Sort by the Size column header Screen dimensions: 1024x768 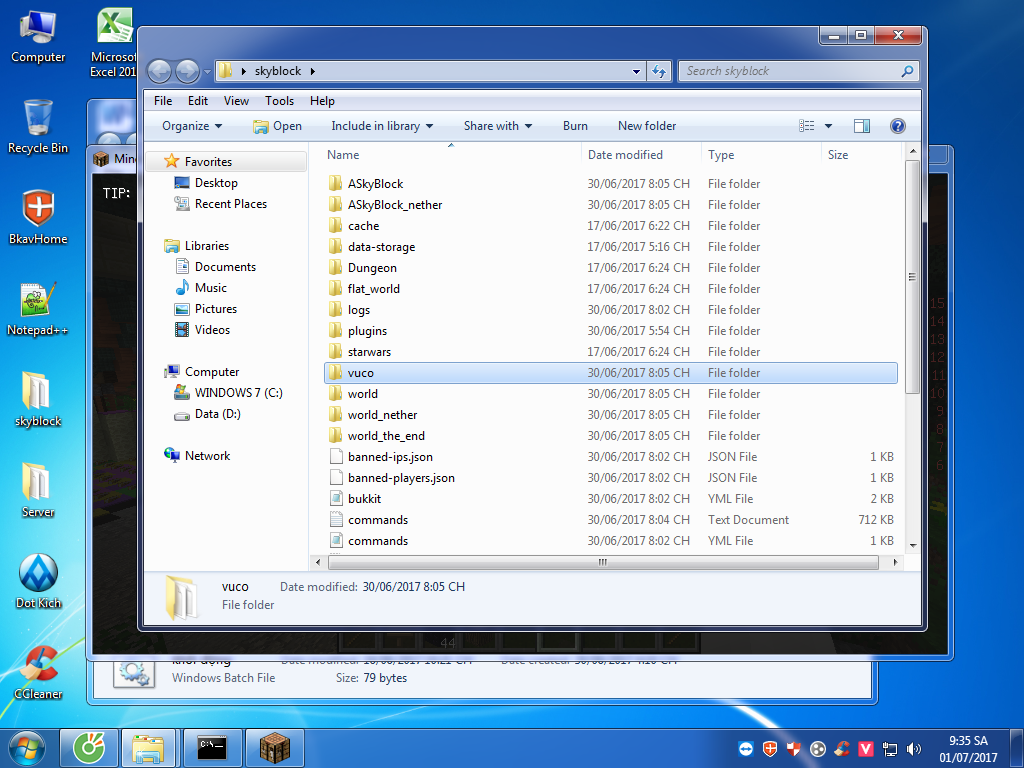pos(861,155)
